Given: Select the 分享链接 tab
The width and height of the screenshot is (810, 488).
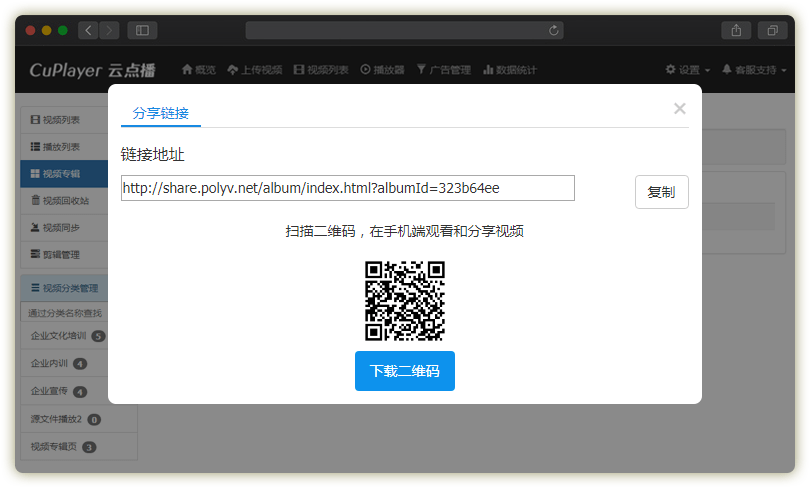Looking at the screenshot, I should coord(161,112).
